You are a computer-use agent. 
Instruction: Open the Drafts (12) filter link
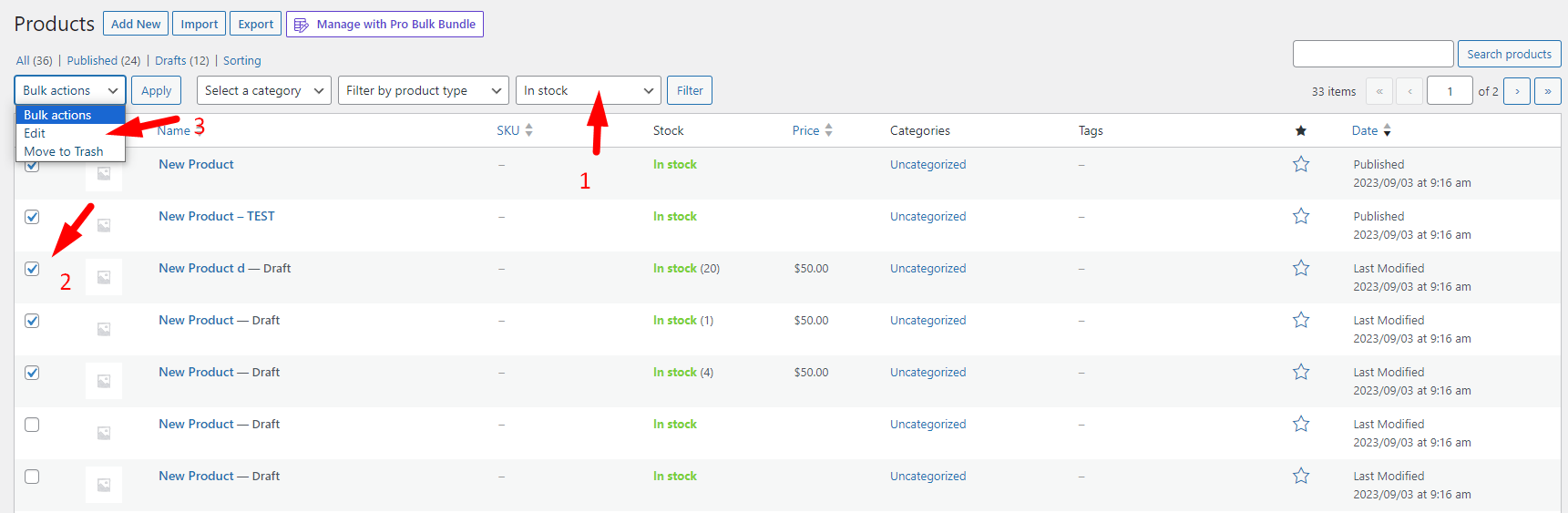click(x=181, y=61)
